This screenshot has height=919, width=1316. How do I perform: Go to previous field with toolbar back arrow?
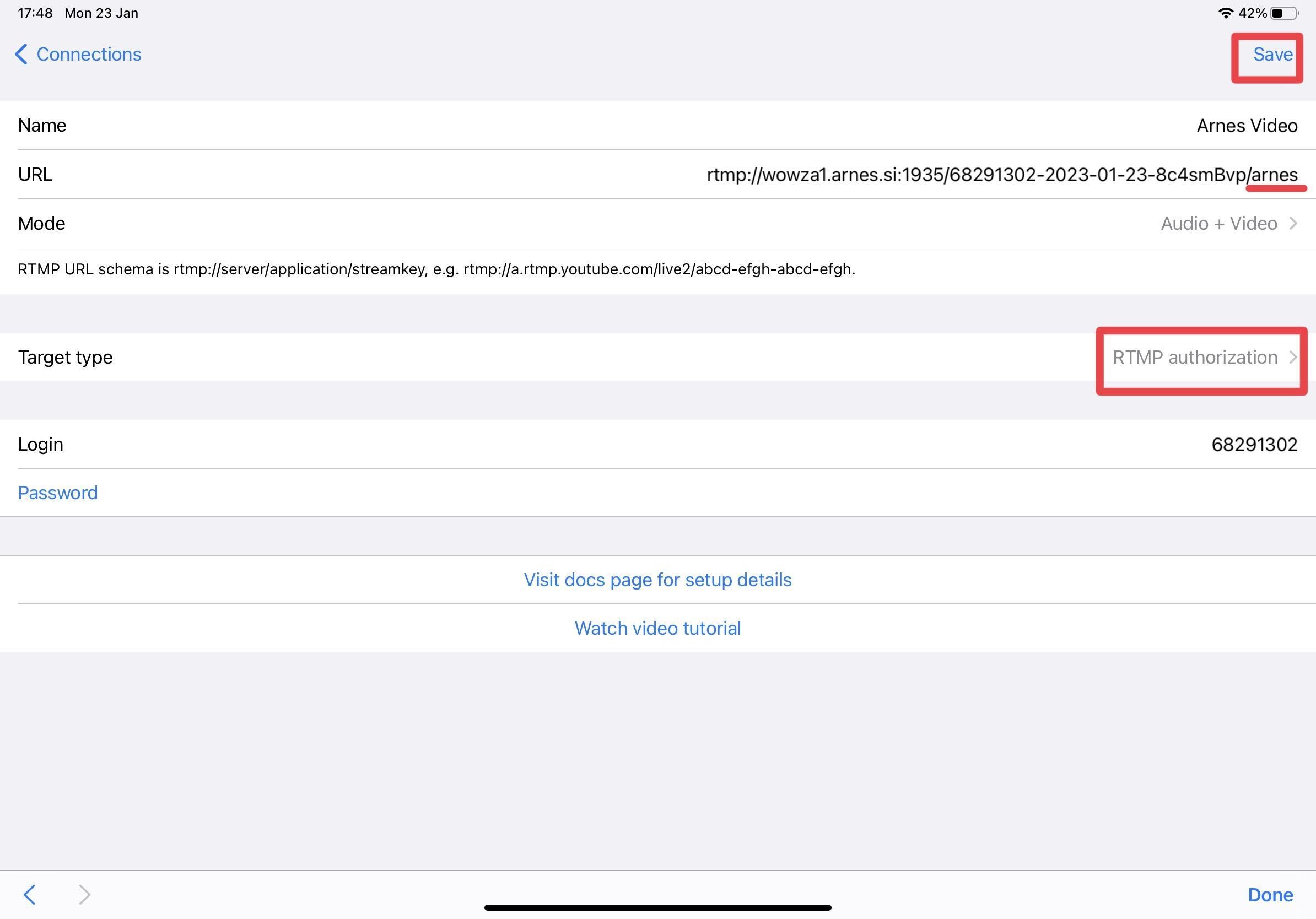(x=30, y=894)
